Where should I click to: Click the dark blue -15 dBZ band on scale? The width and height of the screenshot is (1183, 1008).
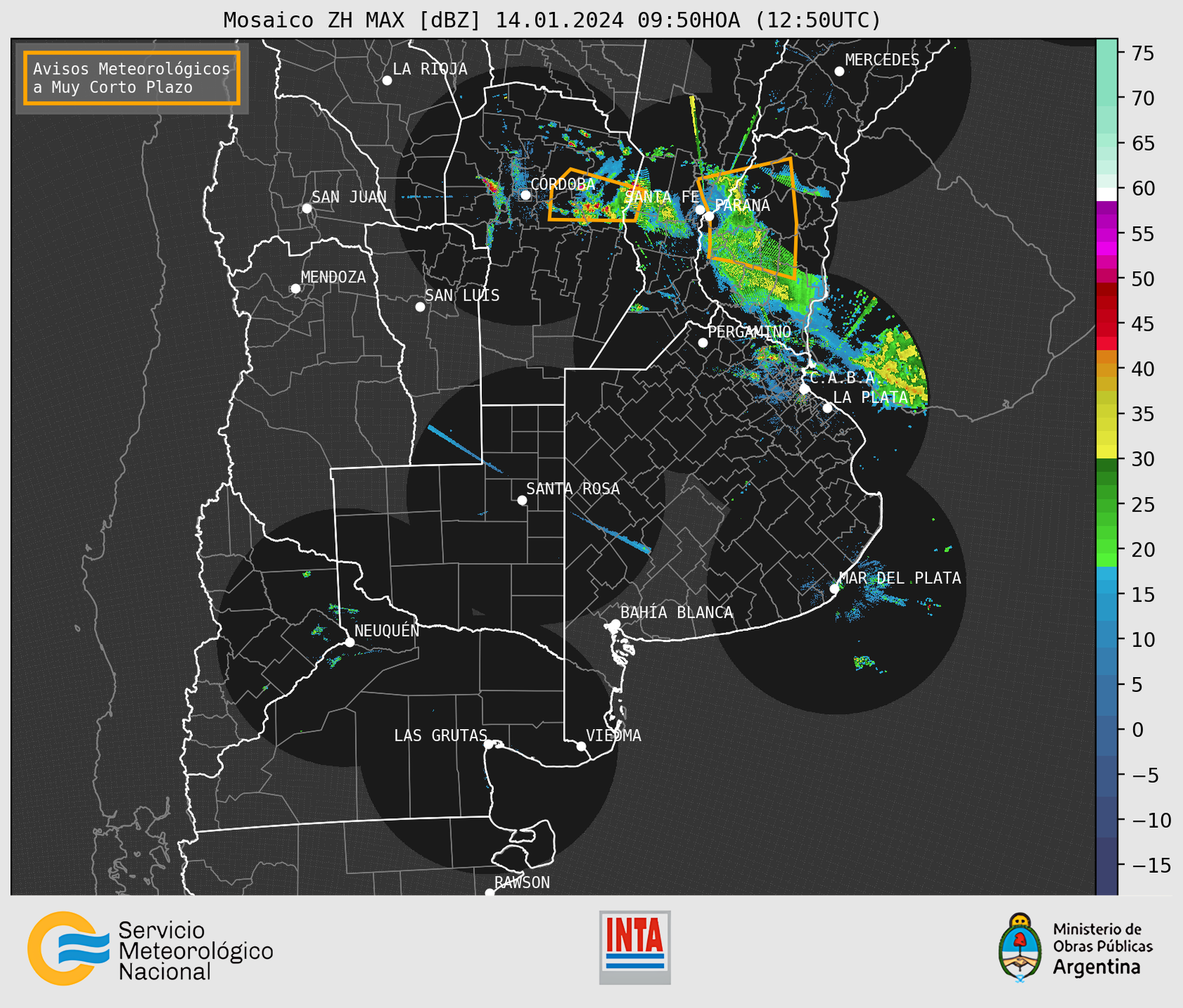[x=1107, y=865]
